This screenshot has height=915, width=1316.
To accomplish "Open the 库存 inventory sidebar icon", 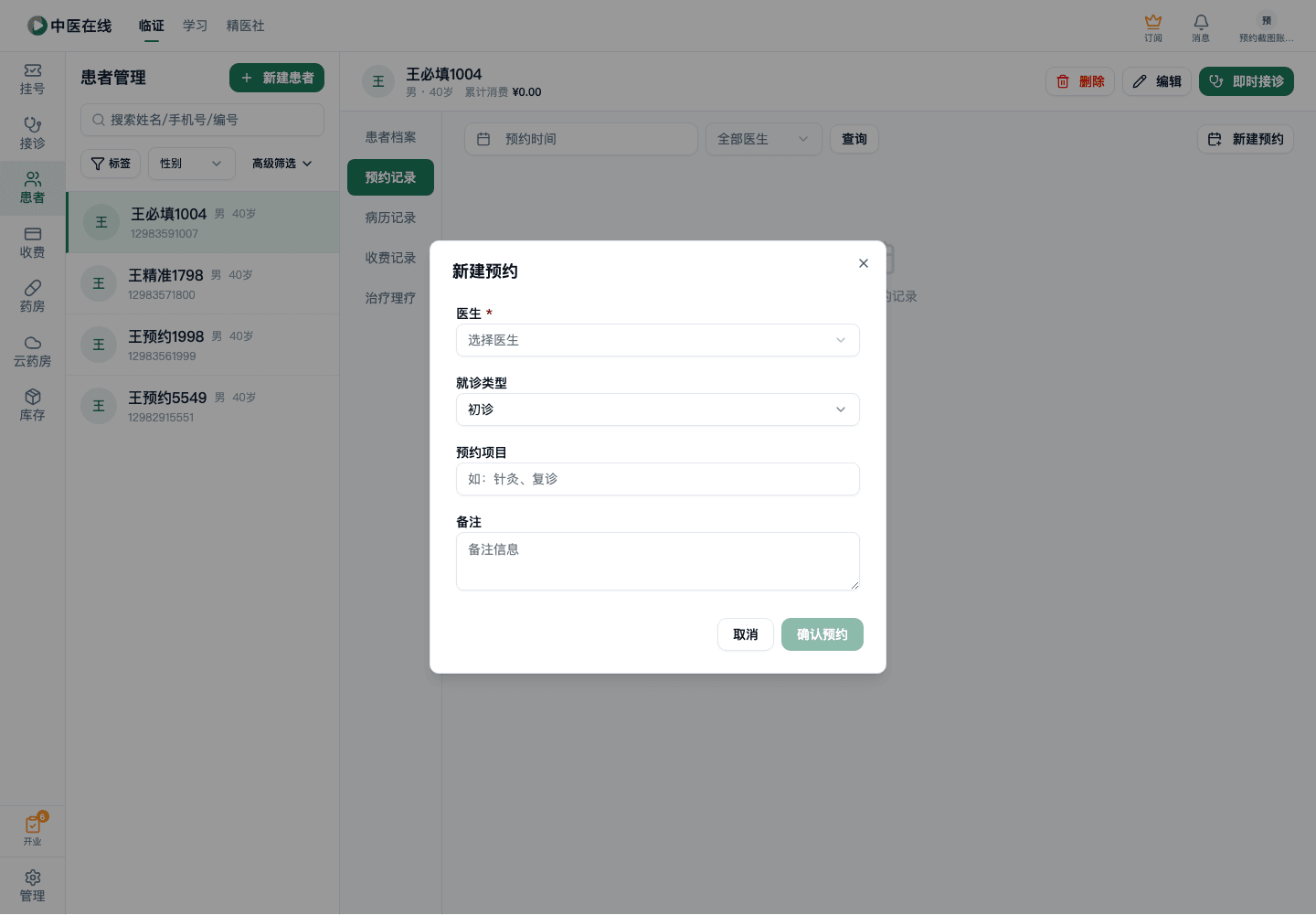I will point(32,406).
